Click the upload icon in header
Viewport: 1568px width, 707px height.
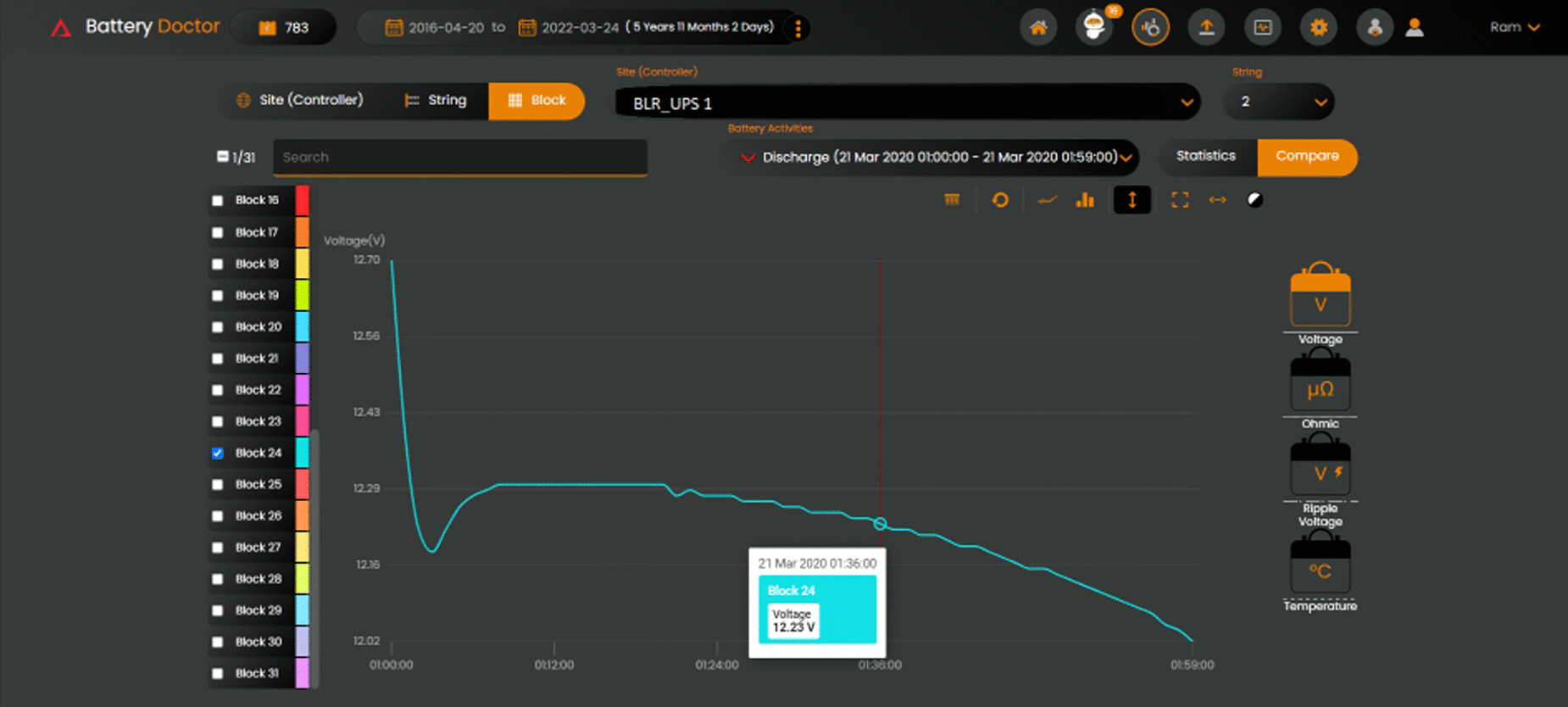point(1206,28)
